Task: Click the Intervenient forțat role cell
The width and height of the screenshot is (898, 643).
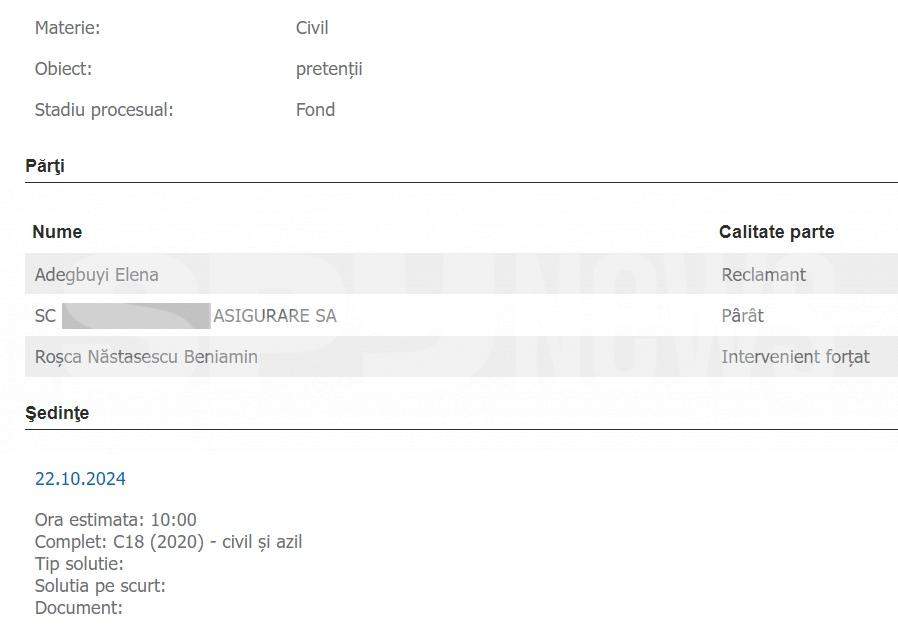Action: [795, 357]
